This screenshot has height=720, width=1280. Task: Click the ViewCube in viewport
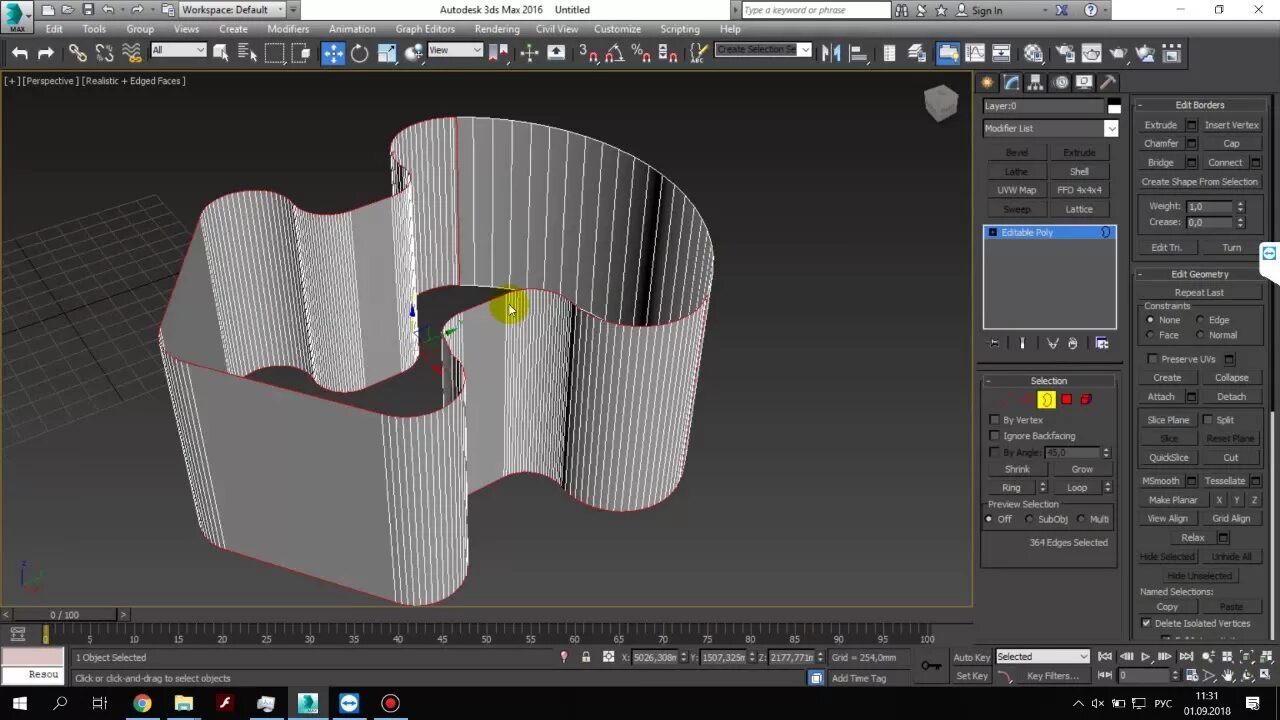[940, 103]
